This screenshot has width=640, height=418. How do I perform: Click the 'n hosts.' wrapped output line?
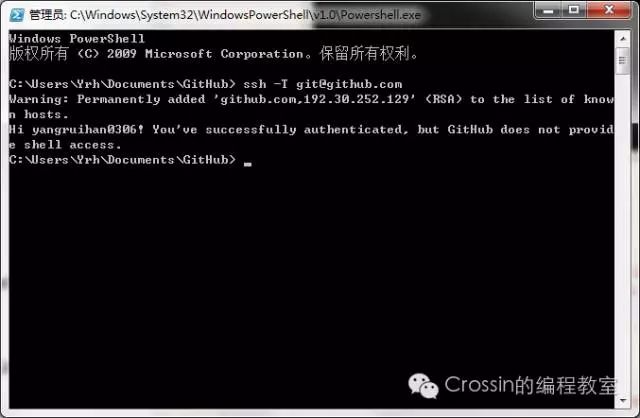(38, 114)
